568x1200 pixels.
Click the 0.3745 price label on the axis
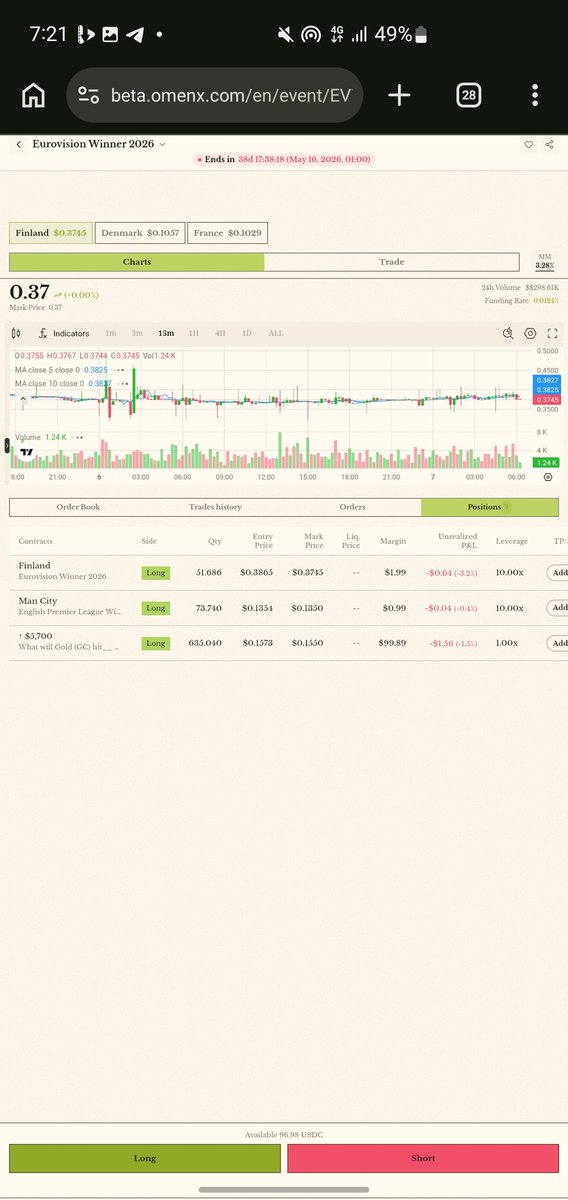(x=548, y=400)
